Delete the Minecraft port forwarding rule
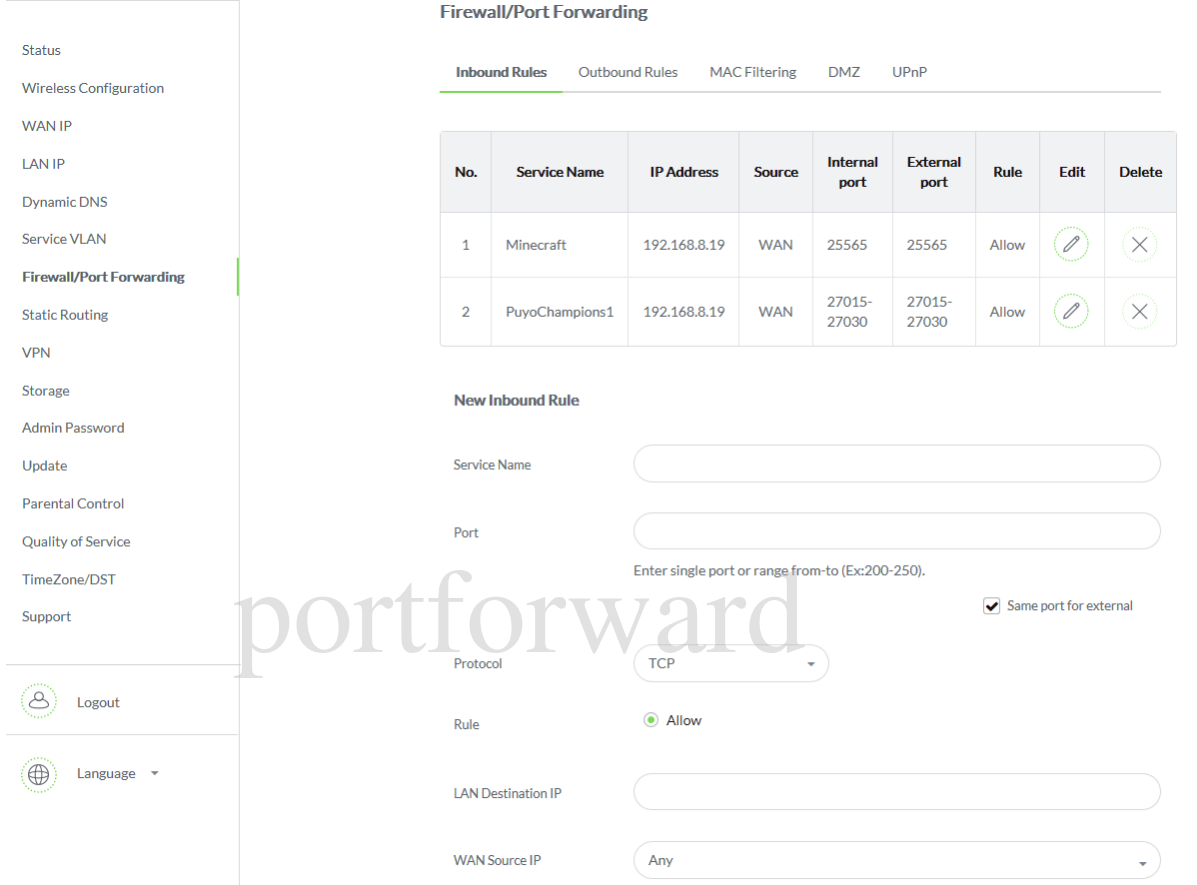This screenshot has width=1197, height=885. [1139, 244]
